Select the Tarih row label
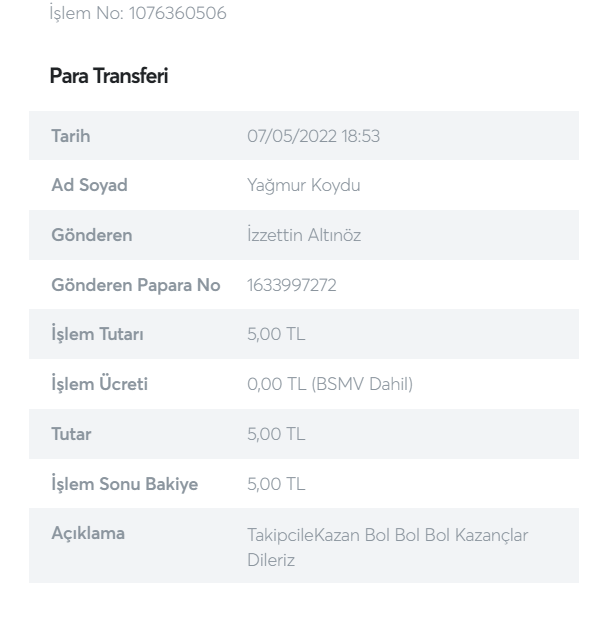 (71, 136)
